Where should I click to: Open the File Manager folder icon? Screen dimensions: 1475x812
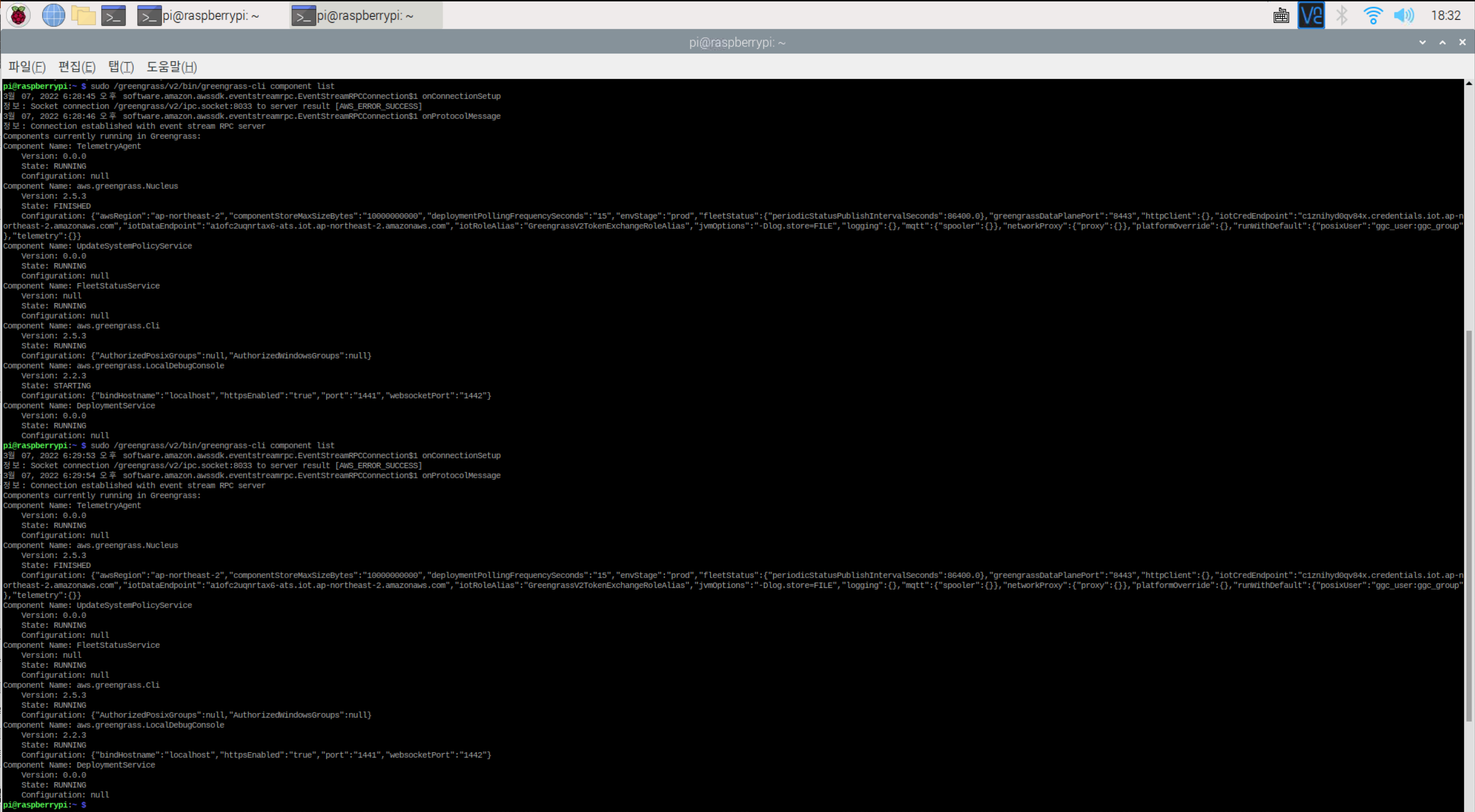pos(84,15)
